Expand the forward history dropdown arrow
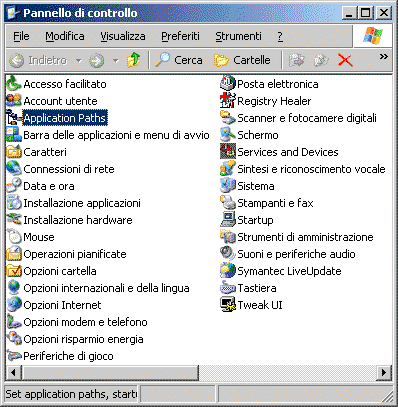 pos(115,61)
